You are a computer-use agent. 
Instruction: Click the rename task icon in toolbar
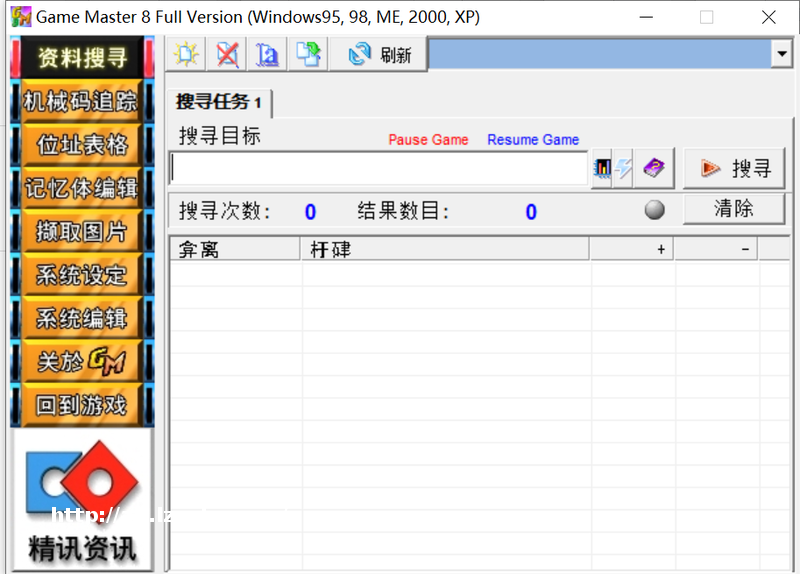(267, 54)
